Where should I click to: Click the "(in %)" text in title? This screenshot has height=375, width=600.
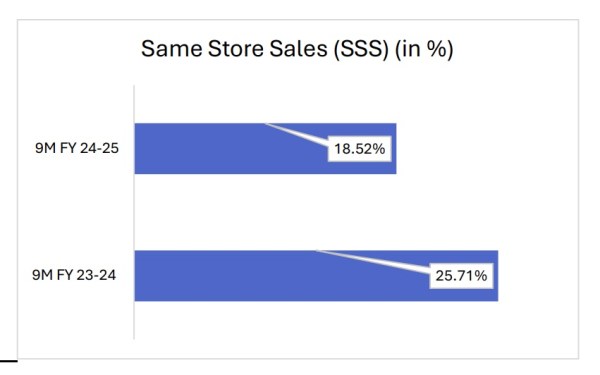tap(424, 49)
